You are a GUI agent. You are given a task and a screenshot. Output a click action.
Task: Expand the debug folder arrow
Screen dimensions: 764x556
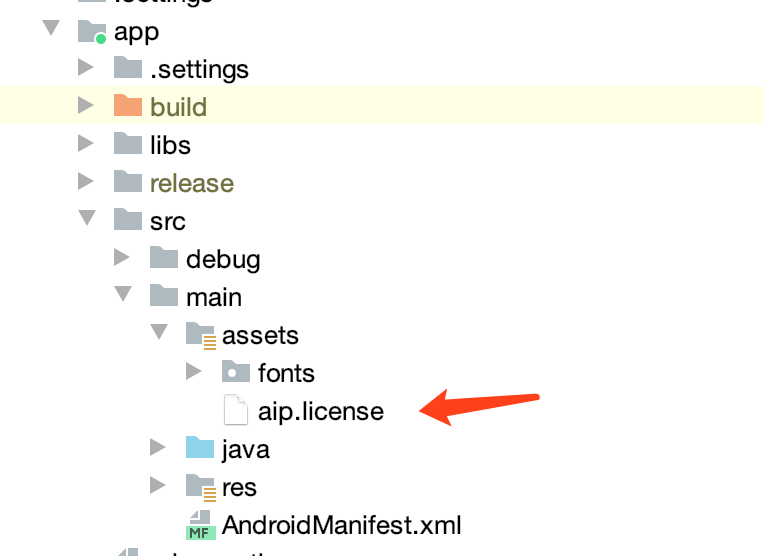point(122,257)
